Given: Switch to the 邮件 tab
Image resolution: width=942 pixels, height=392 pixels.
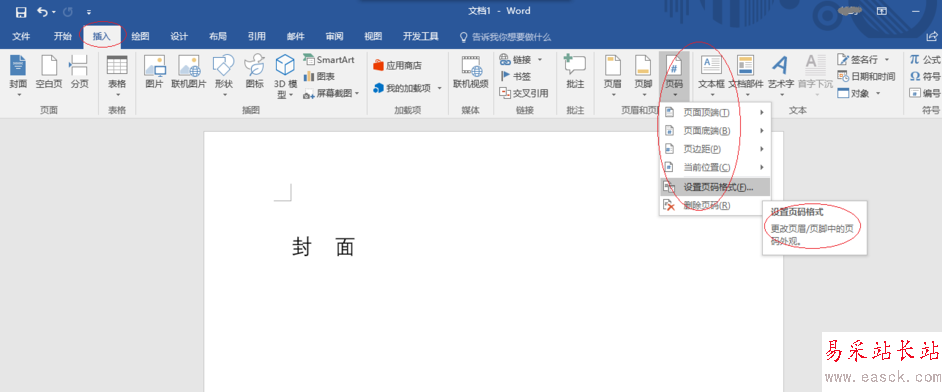Looking at the screenshot, I should tap(296, 37).
